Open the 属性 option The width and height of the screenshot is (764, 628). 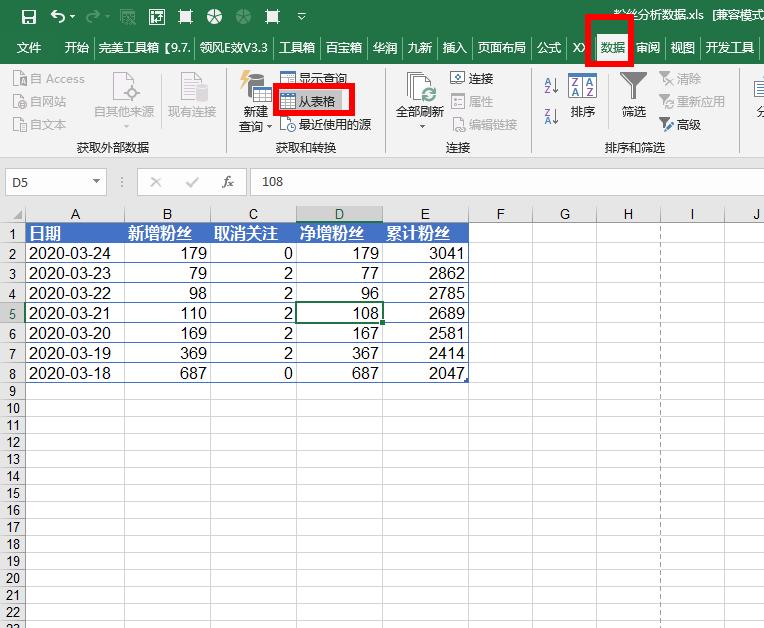click(x=472, y=101)
